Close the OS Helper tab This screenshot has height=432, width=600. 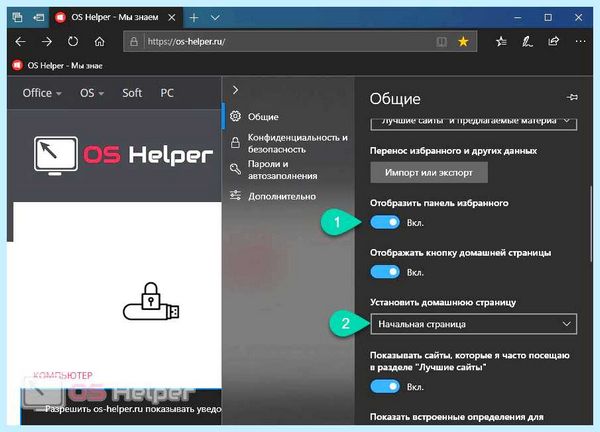(x=172, y=18)
